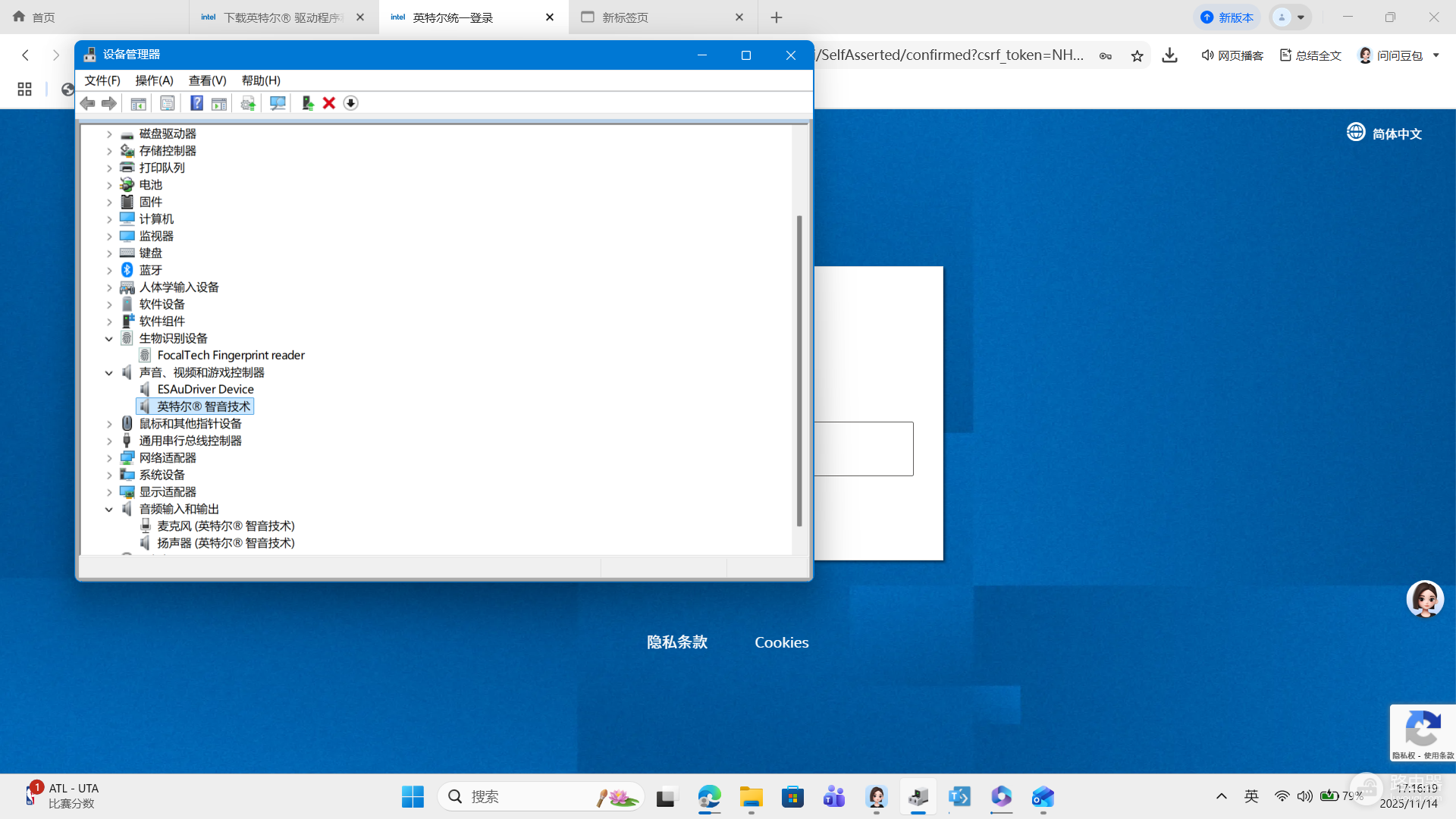
Task: Toggle the console tree pane toolbar icon
Action: [x=138, y=103]
